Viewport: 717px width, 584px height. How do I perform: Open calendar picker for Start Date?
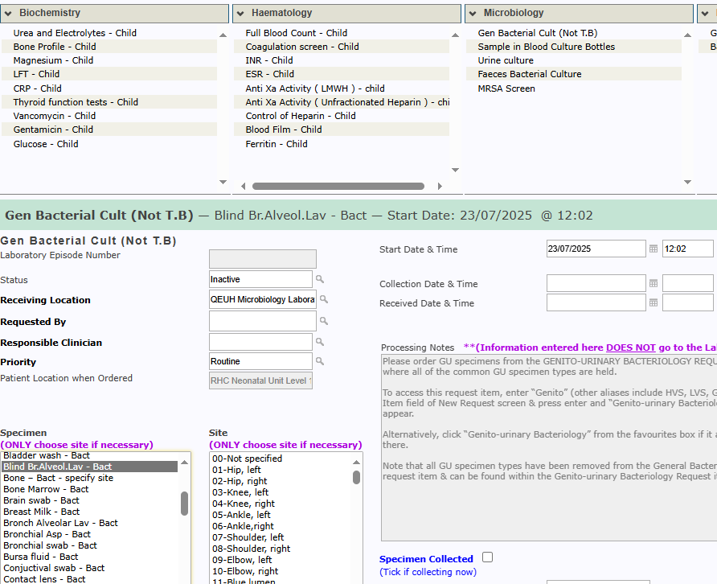point(654,249)
